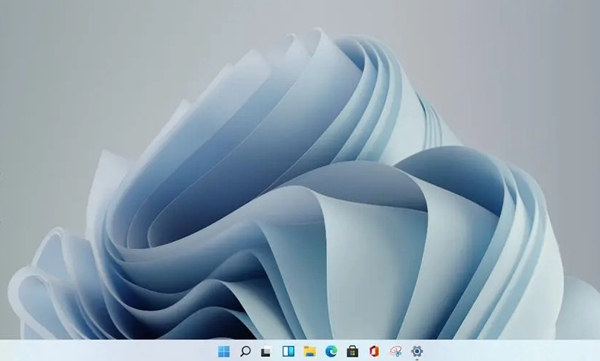600x361 pixels.
Task: Open the Snipping Tool icon
Action: click(395, 351)
